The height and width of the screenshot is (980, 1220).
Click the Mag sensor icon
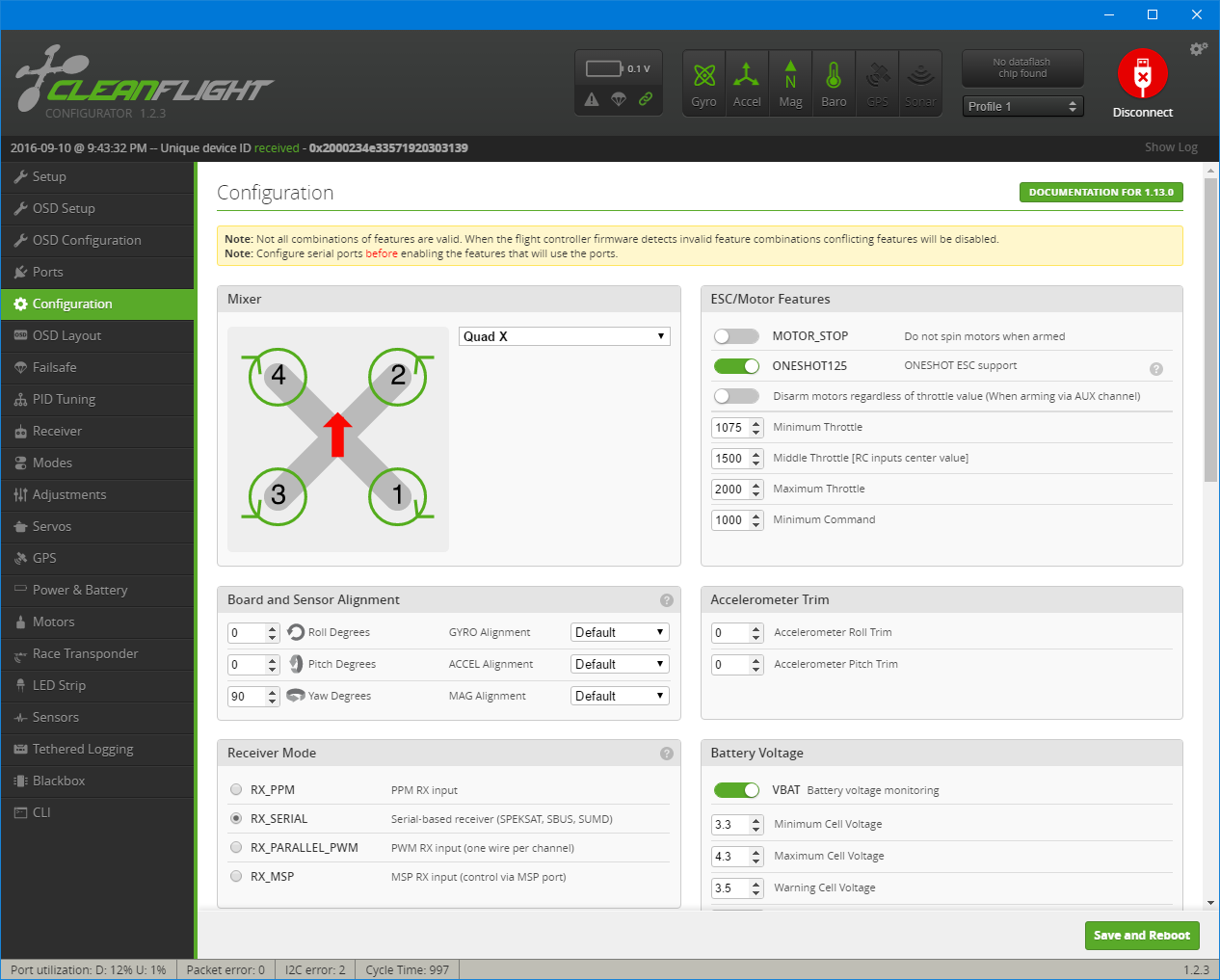click(790, 84)
